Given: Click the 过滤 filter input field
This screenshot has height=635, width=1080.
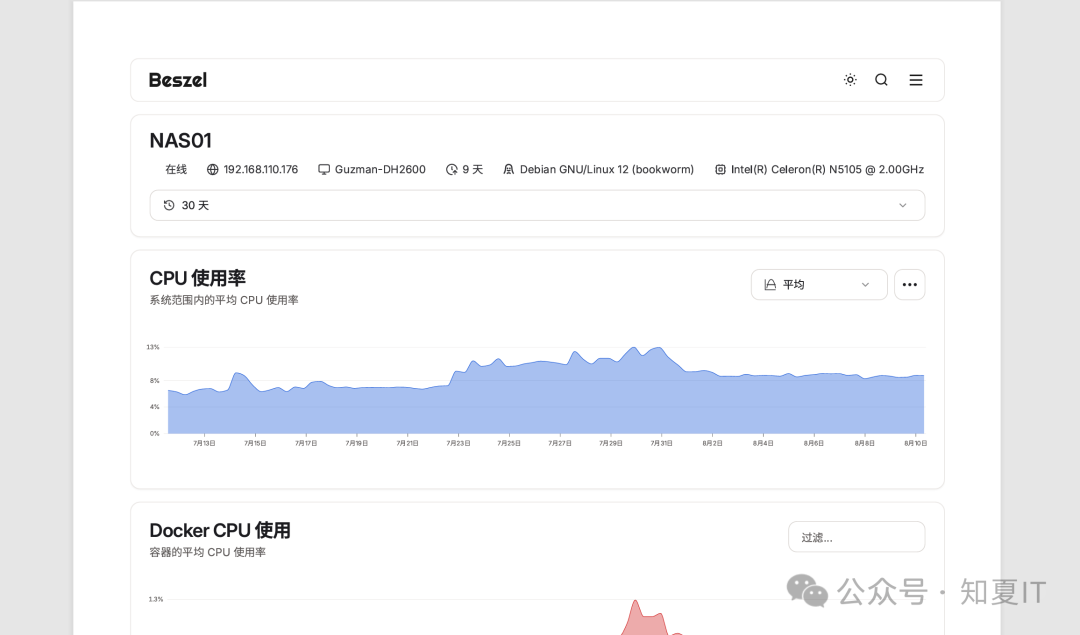Looking at the screenshot, I should point(856,537).
